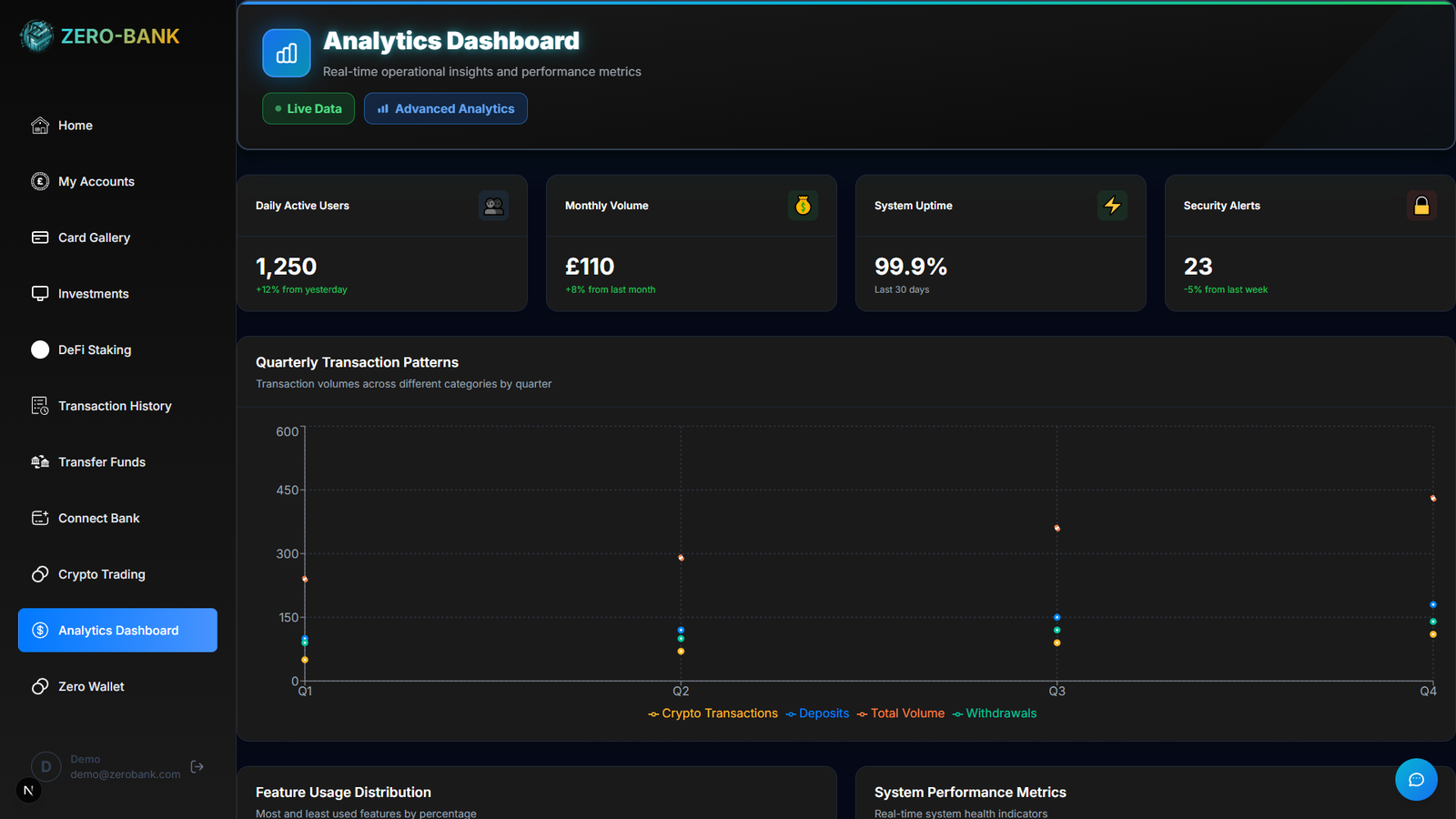Open Crypto Trading link
Screen dimensions: 1456x819
pyautogui.click(x=117, y=574)
